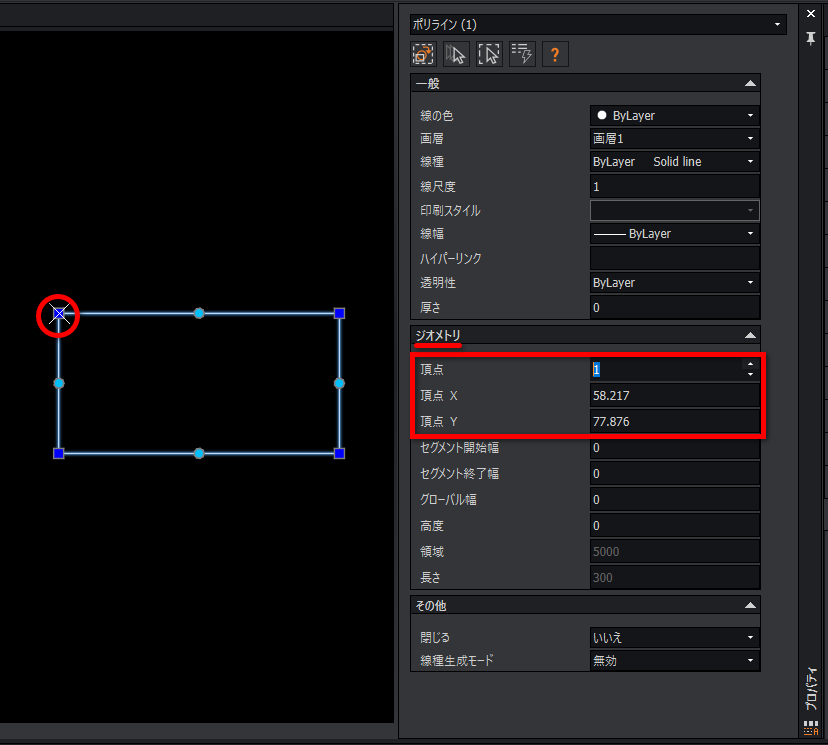Open the 線の色 ByLayer color dropdown

674,116
